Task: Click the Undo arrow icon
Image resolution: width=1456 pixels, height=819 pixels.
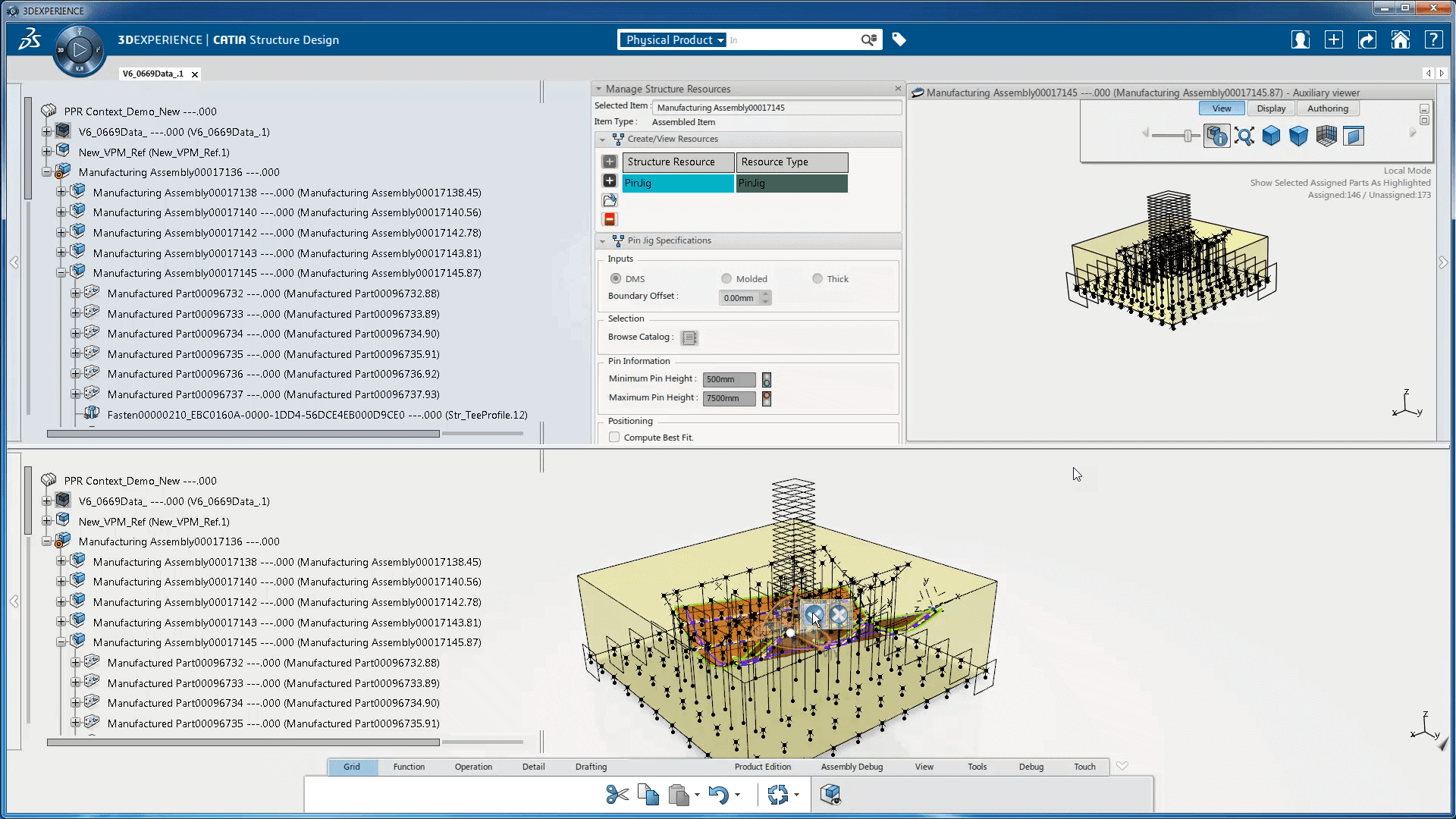Action: 717,795
